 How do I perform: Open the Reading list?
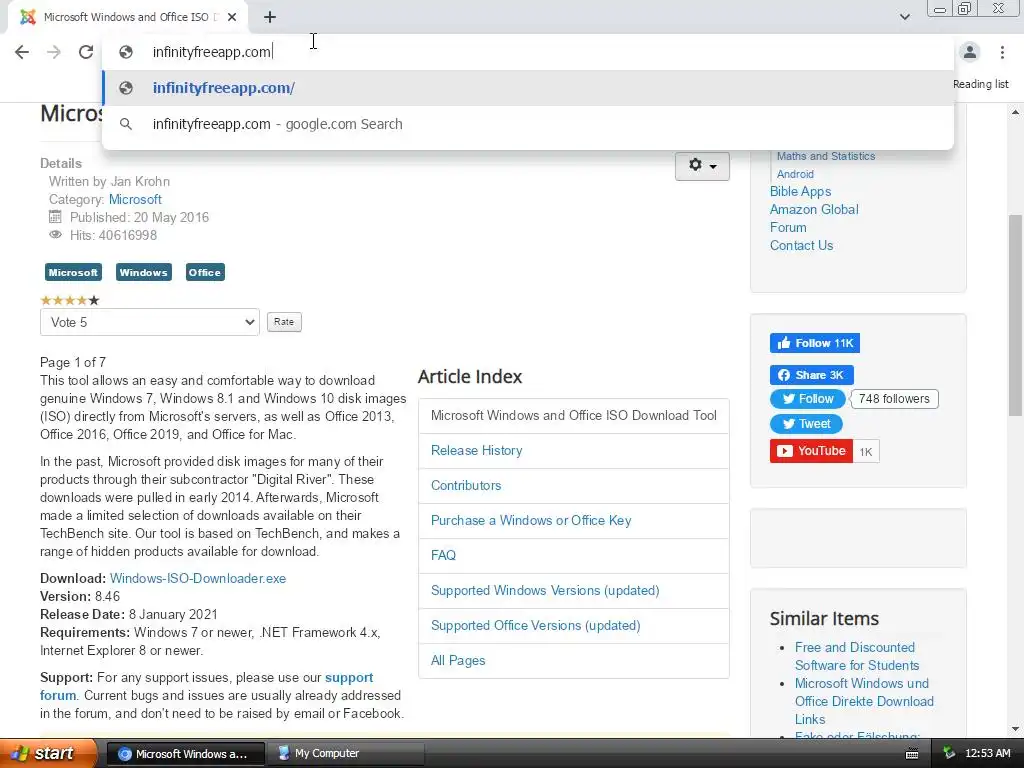coord(980,84)
